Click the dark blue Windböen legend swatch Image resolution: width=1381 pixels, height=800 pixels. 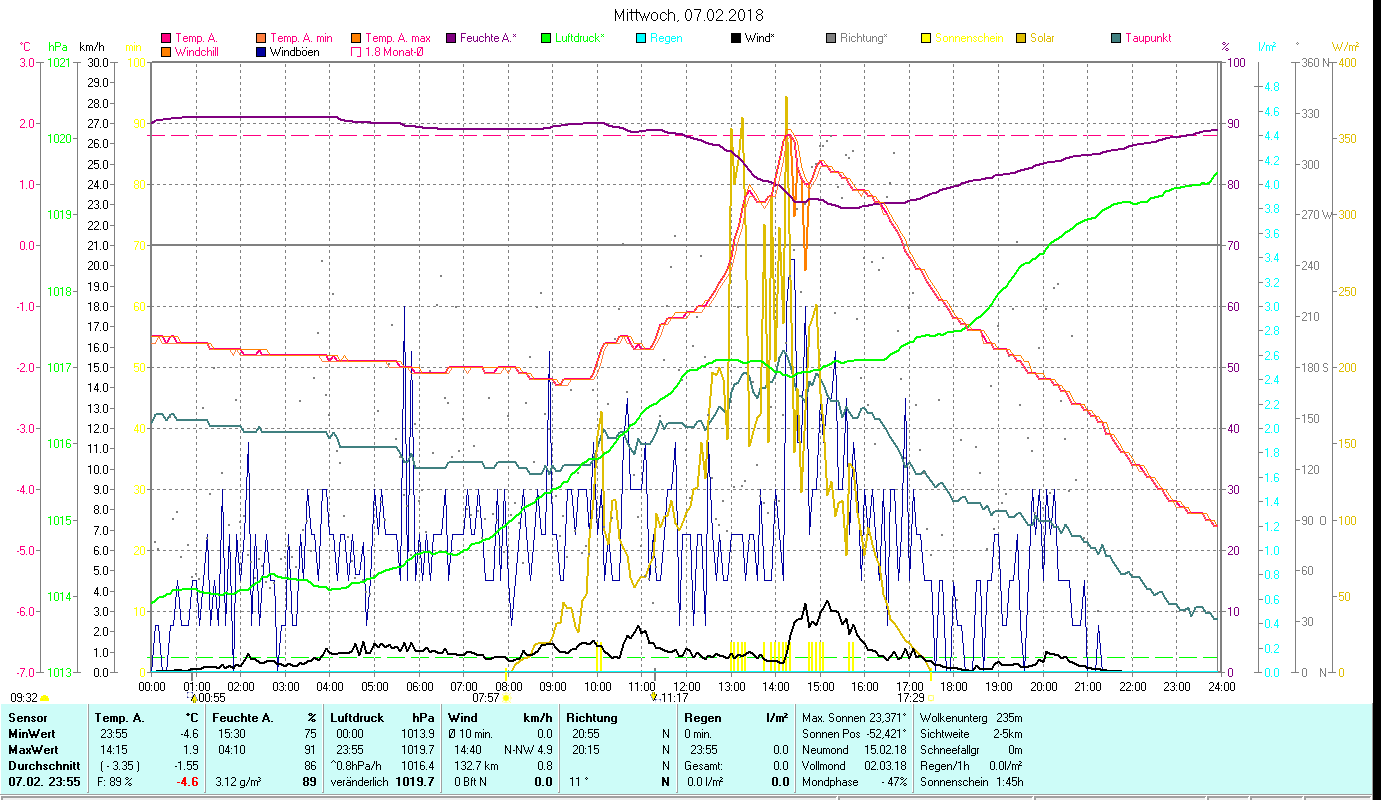click(x=261, y=52)
